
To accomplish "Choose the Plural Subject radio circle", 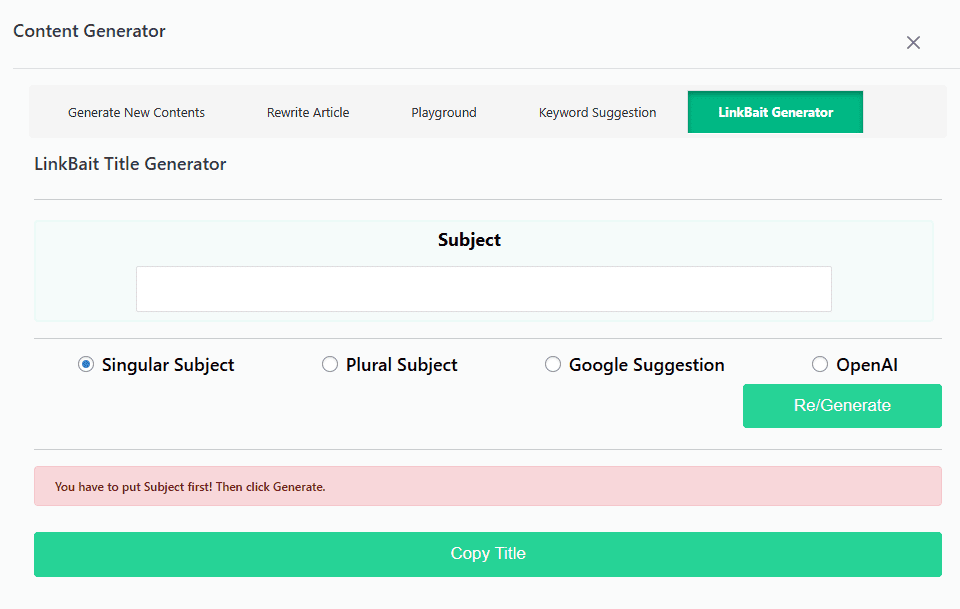I will [329, 365].
